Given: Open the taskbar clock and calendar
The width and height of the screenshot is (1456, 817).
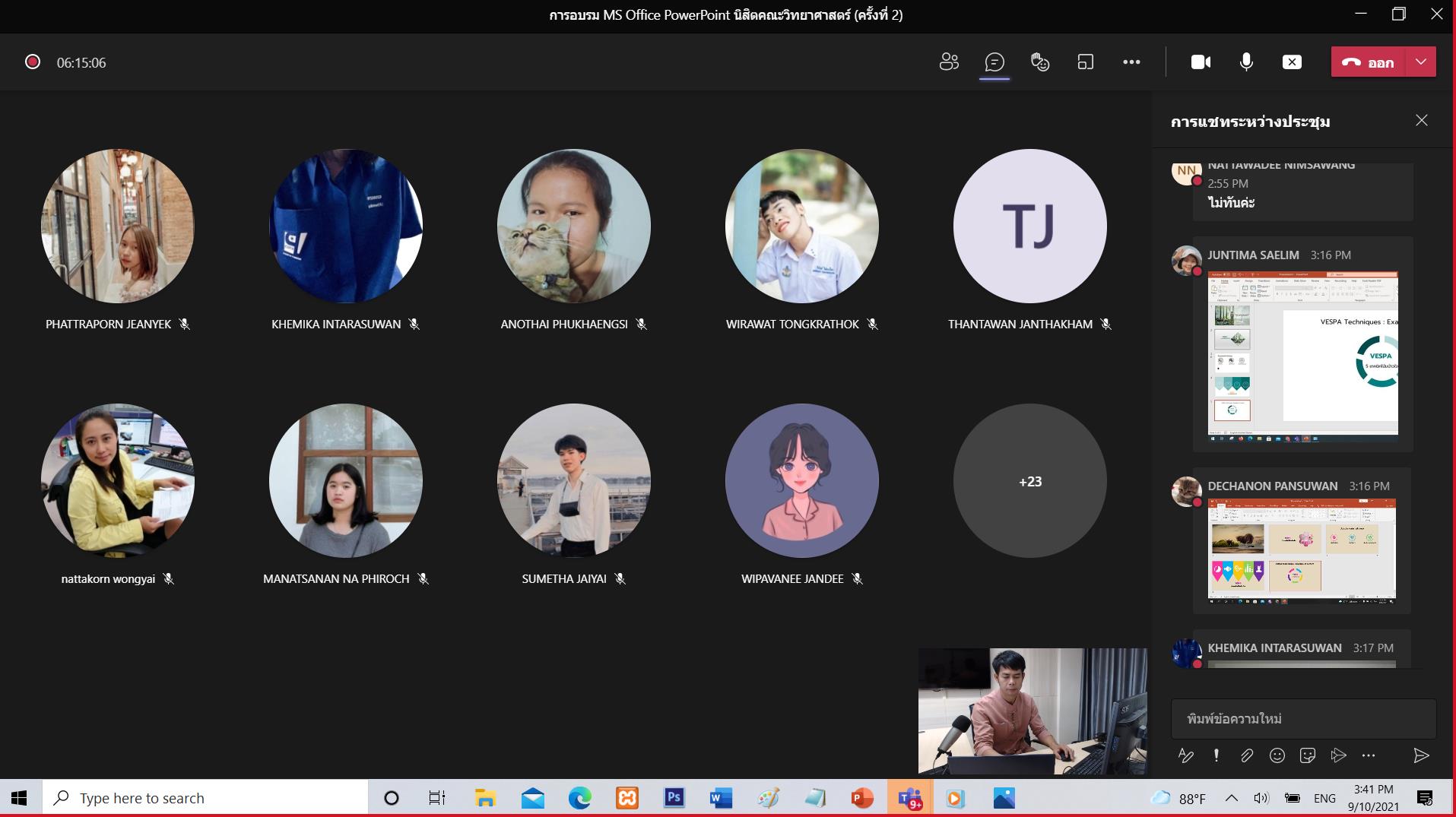Looking at the screenshot, I should 1374,798.
